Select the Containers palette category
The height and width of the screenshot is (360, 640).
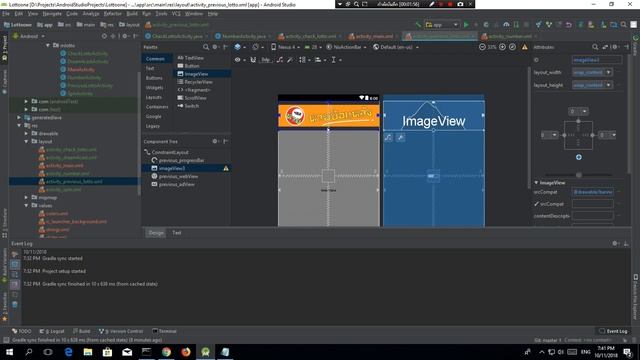click(x=157, y=107)
